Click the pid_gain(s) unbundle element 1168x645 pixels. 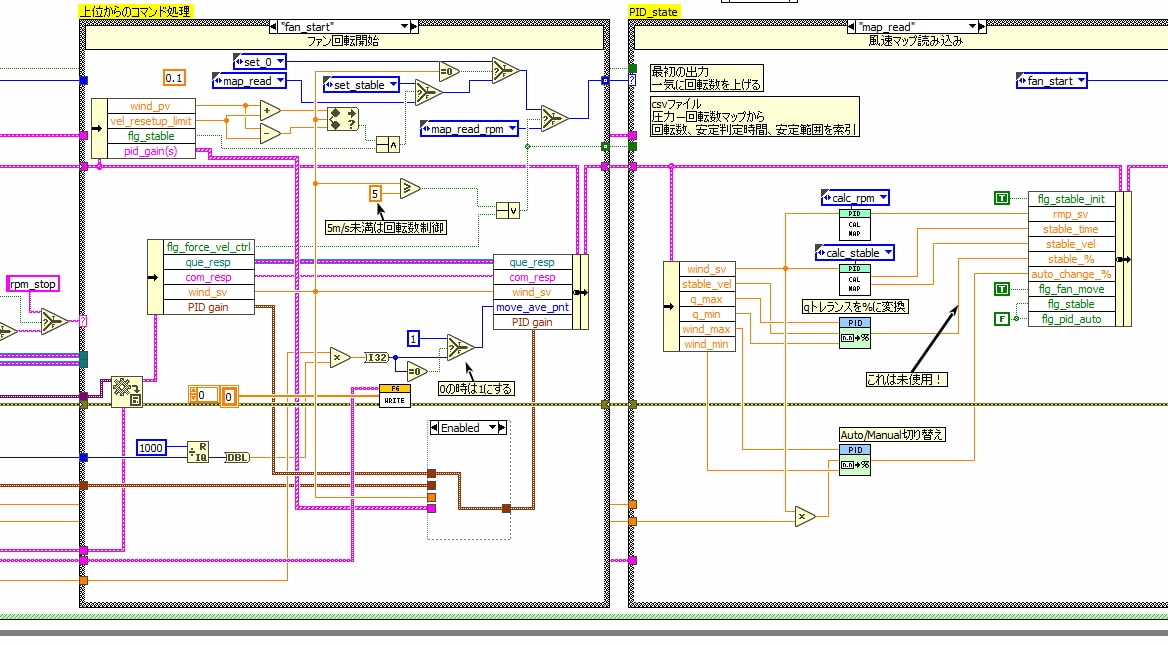coord(151,150)
